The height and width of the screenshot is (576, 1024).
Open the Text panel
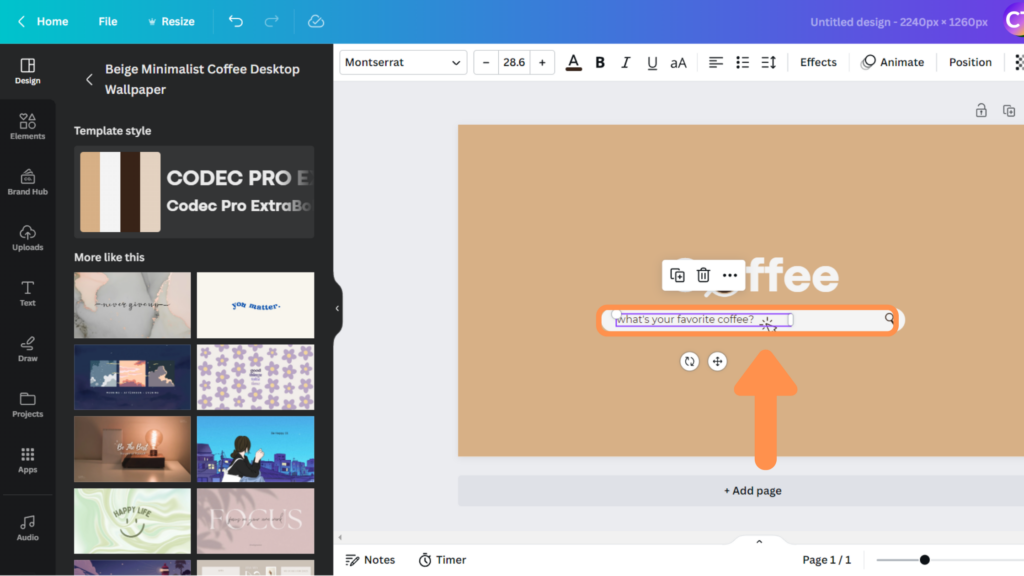27,293
